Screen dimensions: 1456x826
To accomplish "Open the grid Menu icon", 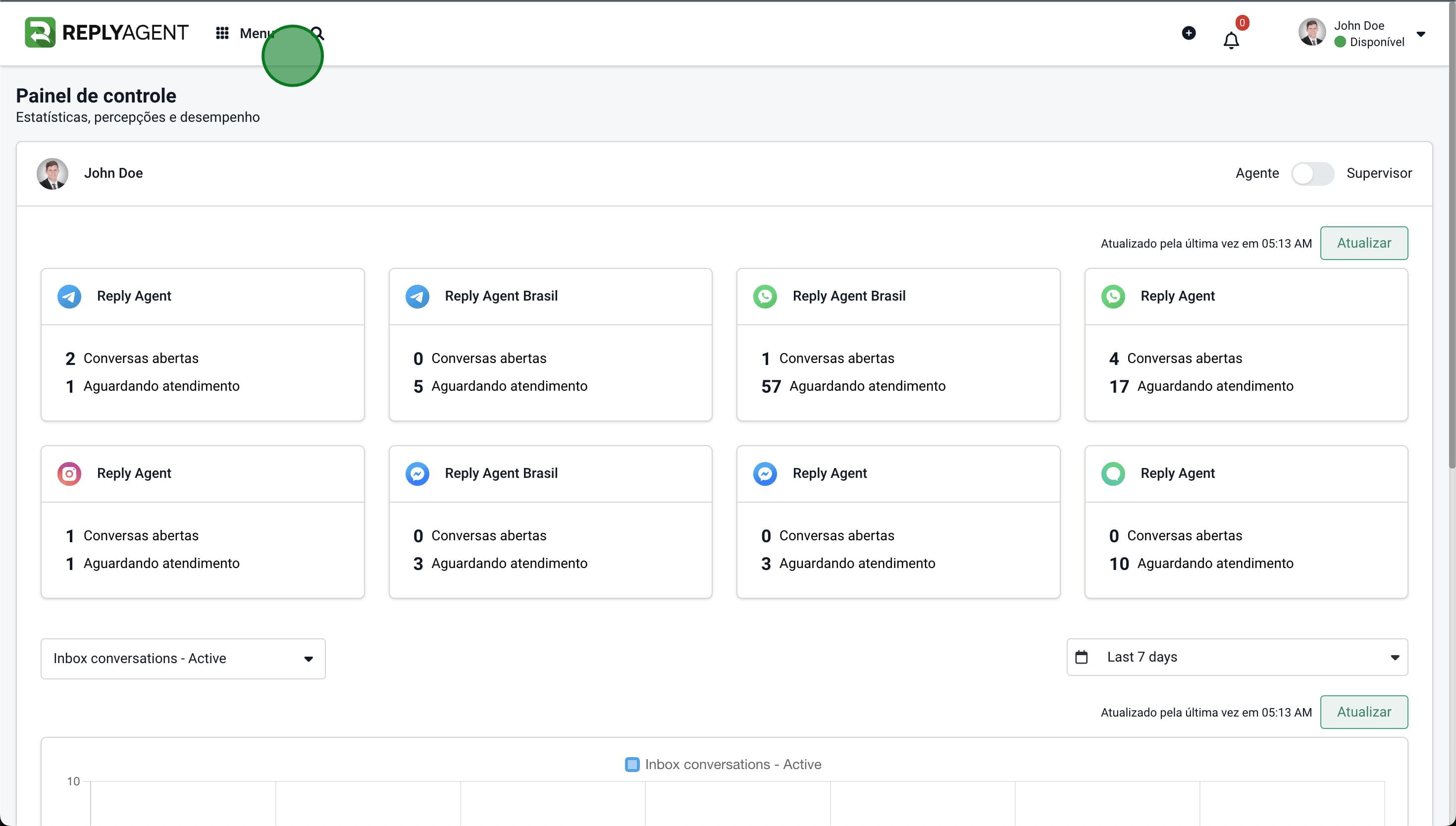I will point(222,33).
